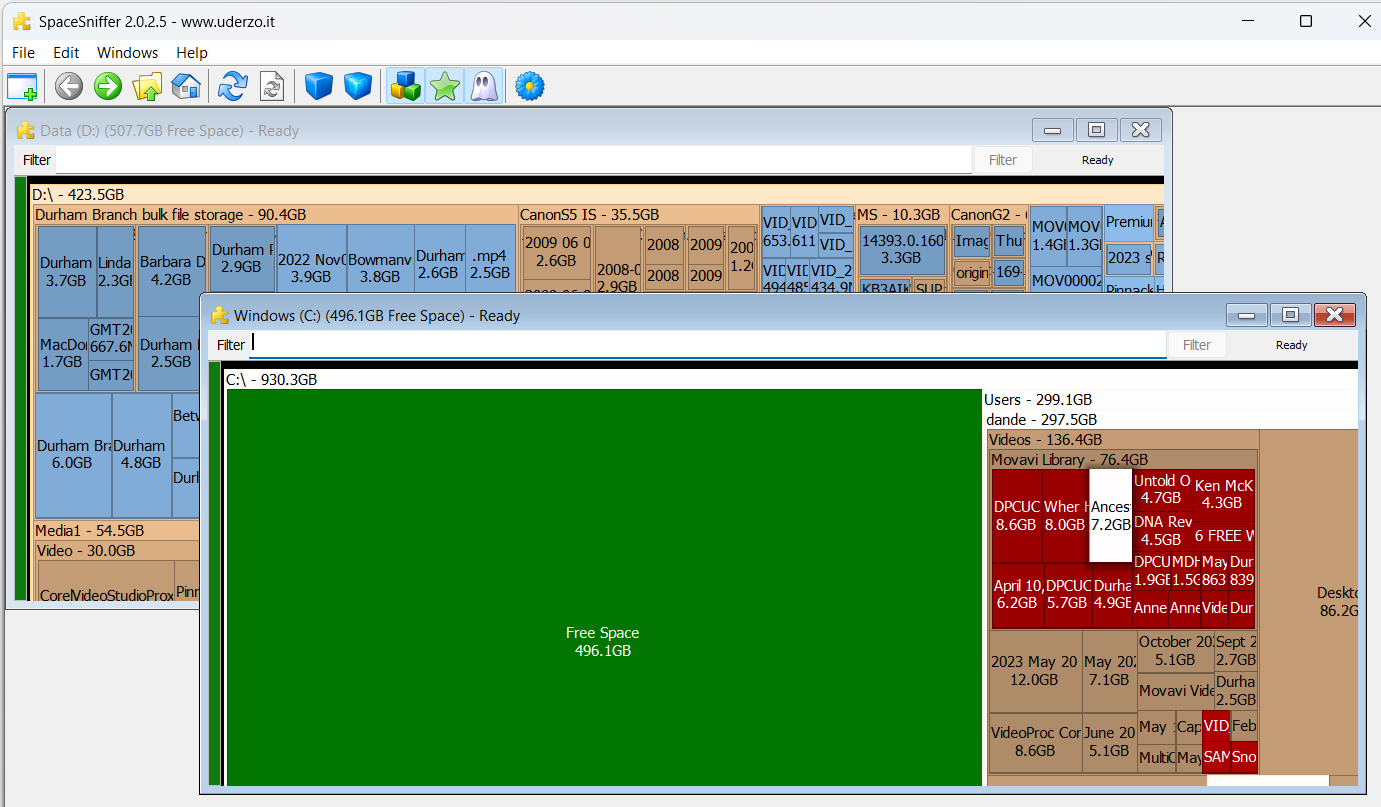Click the green Go Forward arrow
Image resolution: width=1381 pixels, height=807 pixels.
107,87
